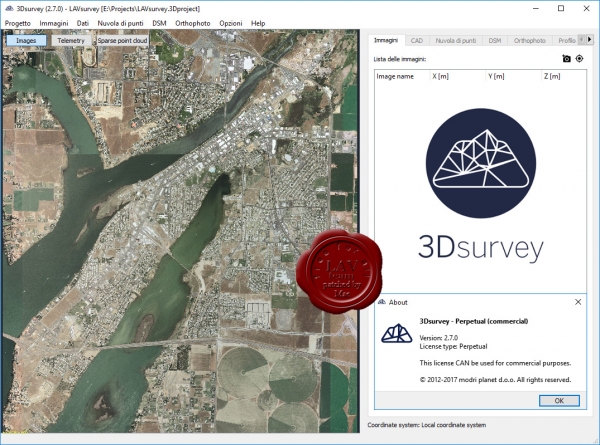This screenshot has width=600, height=445.
Task: Open the Immagini menu
Action: 54,23
